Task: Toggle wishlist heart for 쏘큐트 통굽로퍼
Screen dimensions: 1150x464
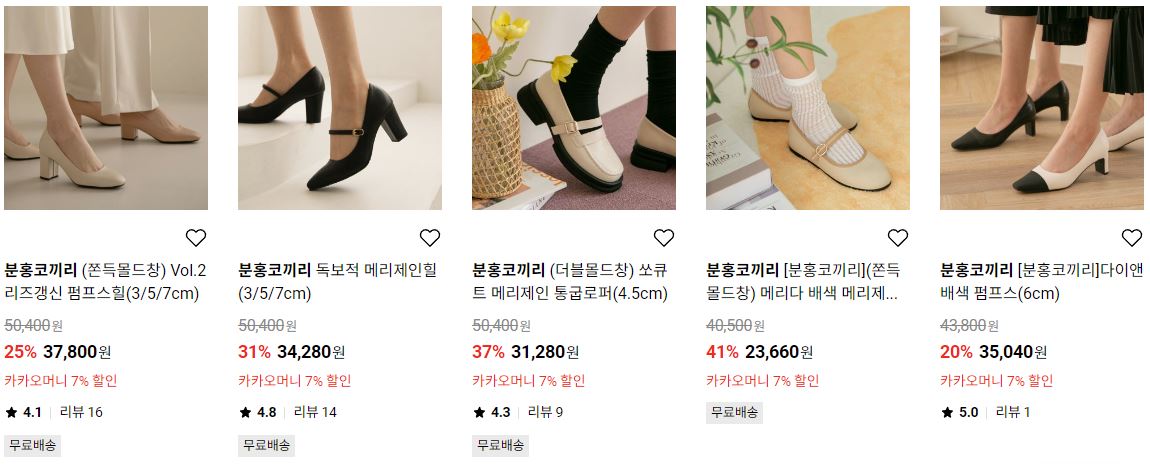Action: 664,237
